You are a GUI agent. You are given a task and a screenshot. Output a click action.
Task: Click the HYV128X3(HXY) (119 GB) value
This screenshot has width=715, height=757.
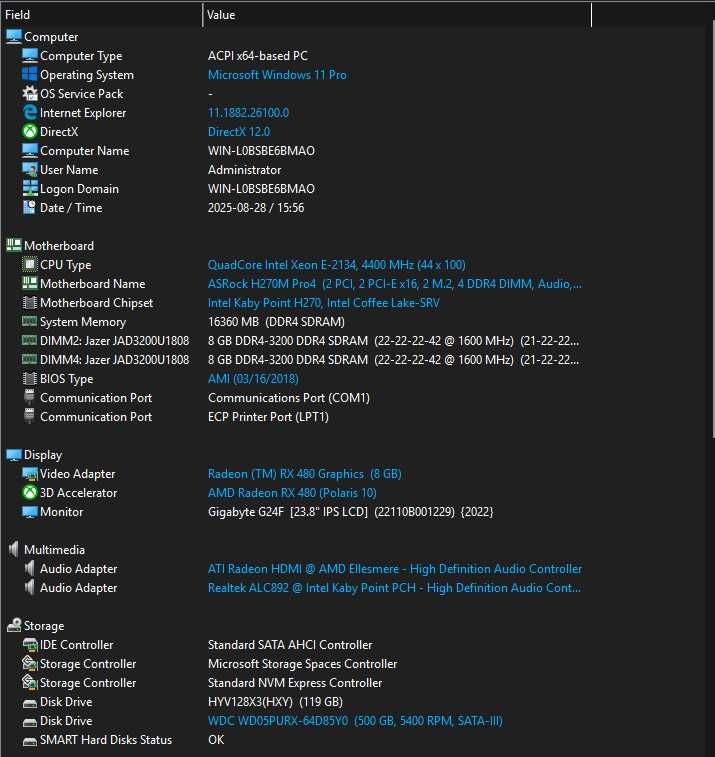275,701
